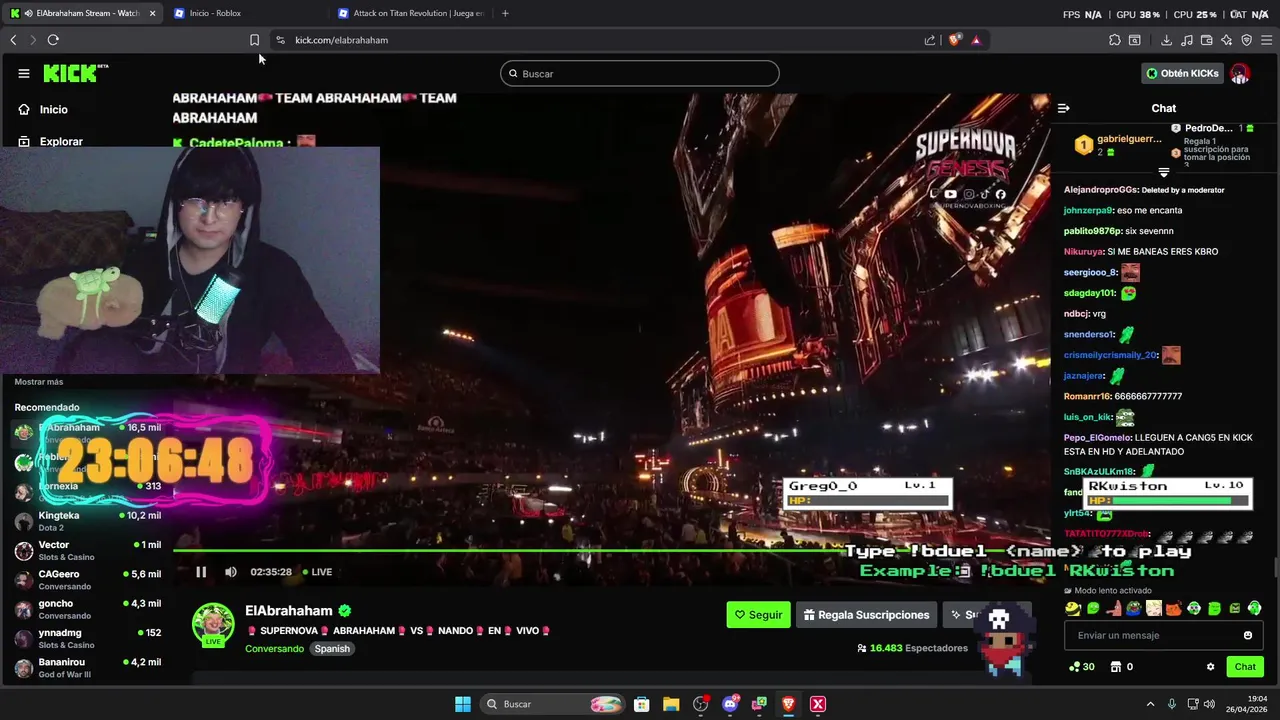This screenshot has height=720, width=1280.
Task: Click the Buscar search box on Kick
Action: [640, 73]
